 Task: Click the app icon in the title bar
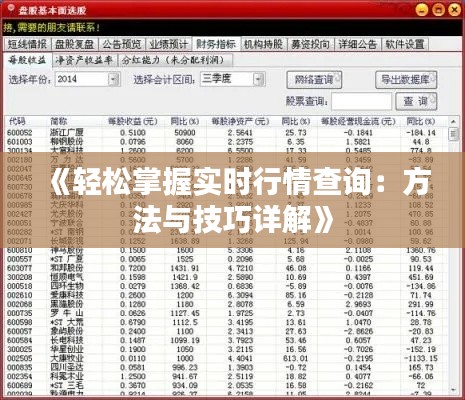pyautogui.click(x=10, y=9)
